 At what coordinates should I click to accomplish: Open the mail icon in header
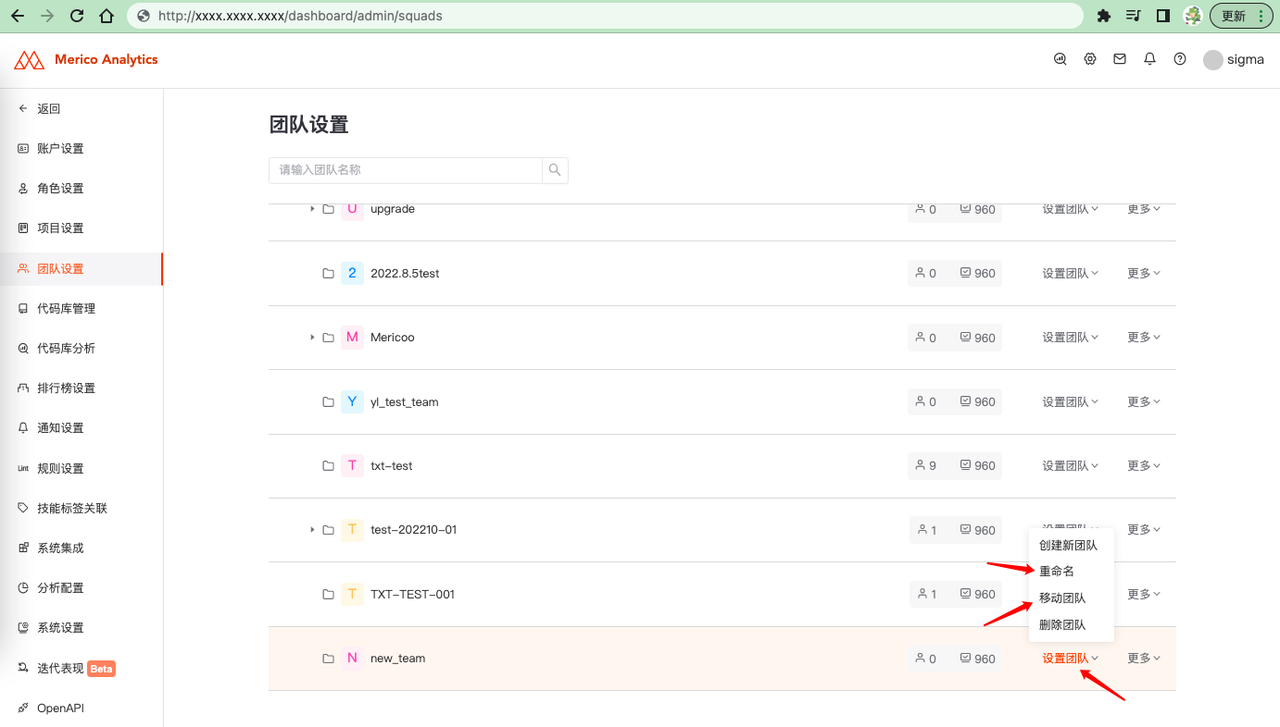click(1120, 59)
